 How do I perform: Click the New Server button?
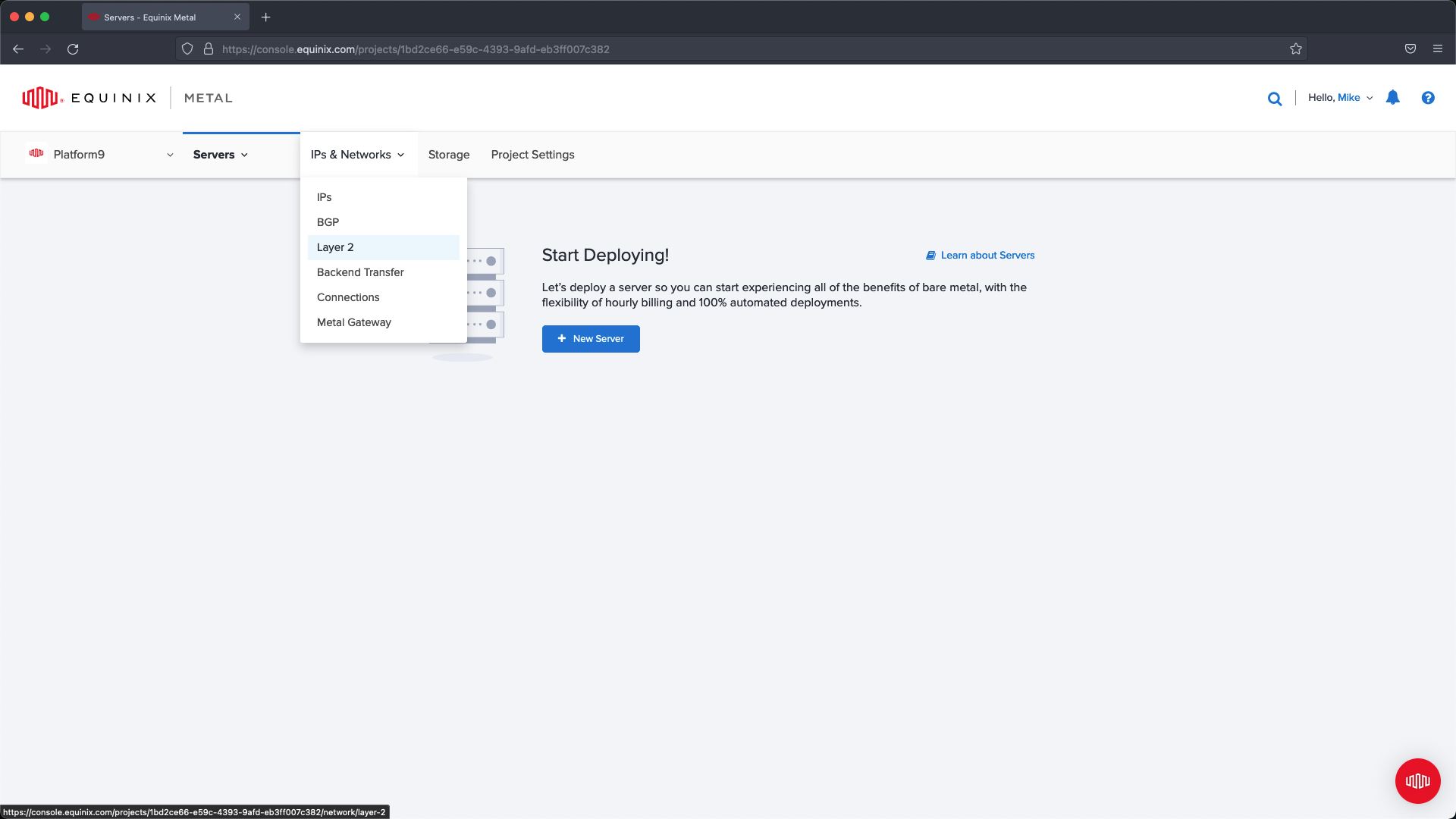(x=591, y=339)
